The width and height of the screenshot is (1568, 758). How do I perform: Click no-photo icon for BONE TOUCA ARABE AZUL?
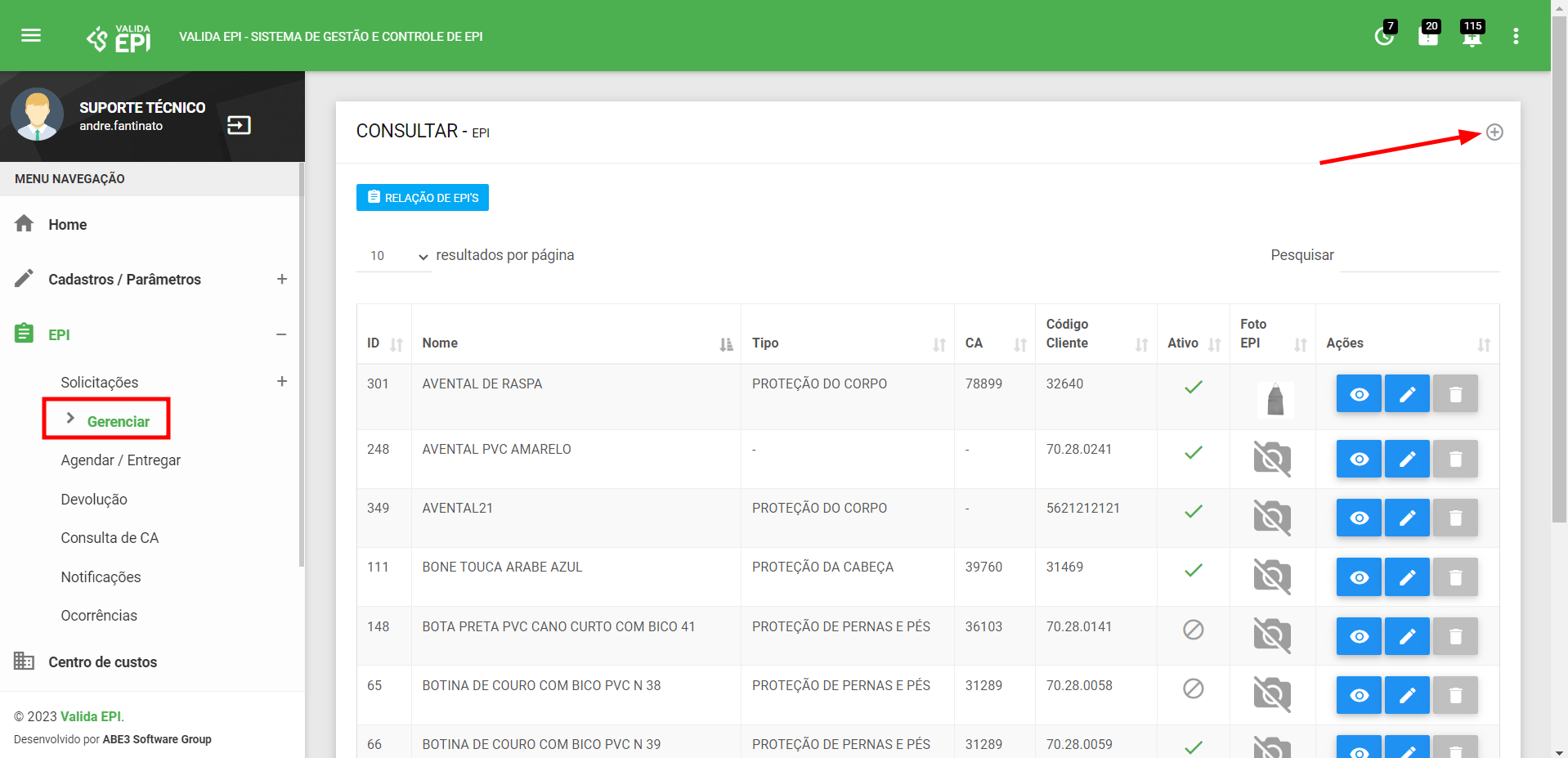point(1272,576)
